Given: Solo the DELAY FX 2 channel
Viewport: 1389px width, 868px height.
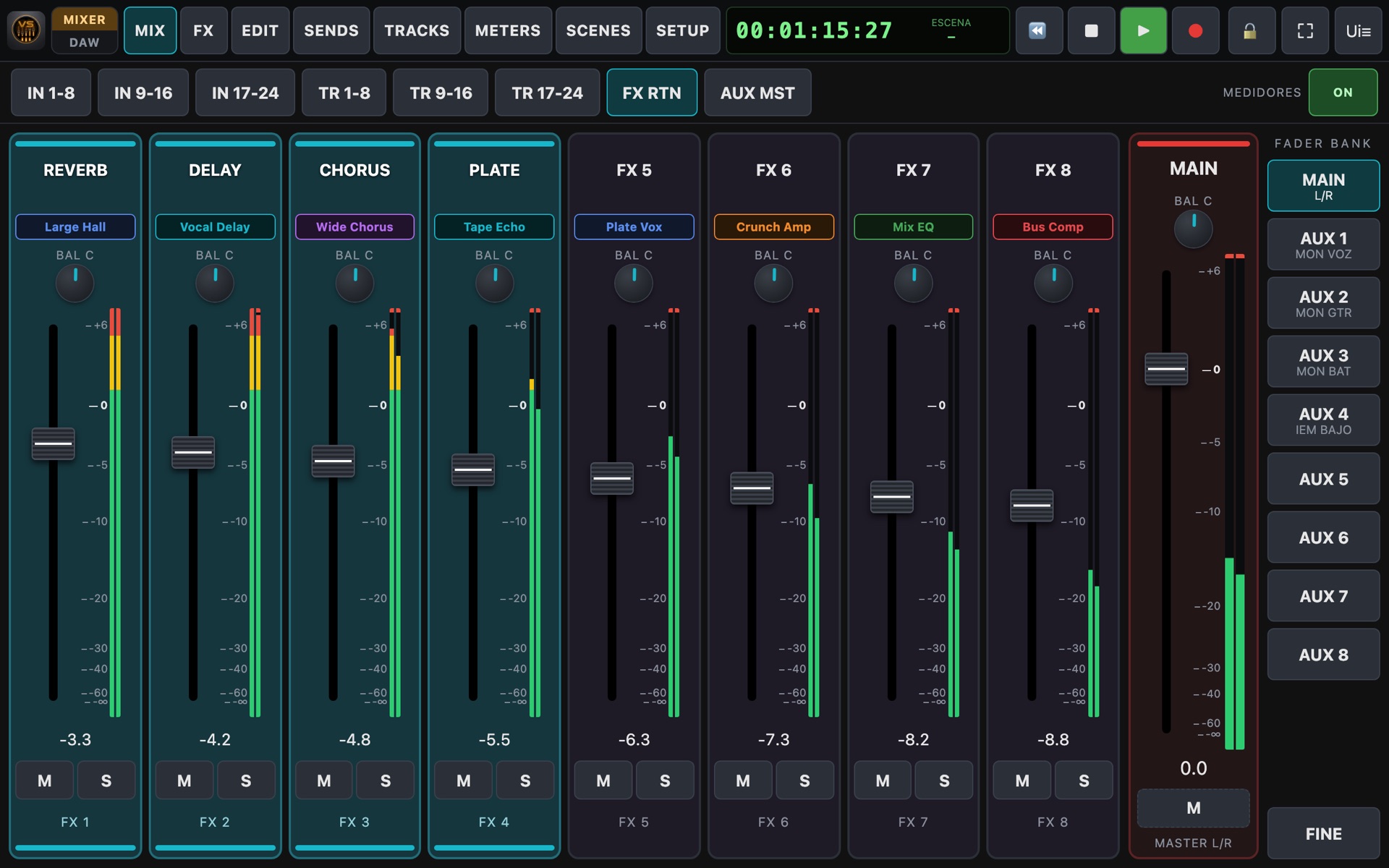Looking at the screenshot, I should (246, 780).
